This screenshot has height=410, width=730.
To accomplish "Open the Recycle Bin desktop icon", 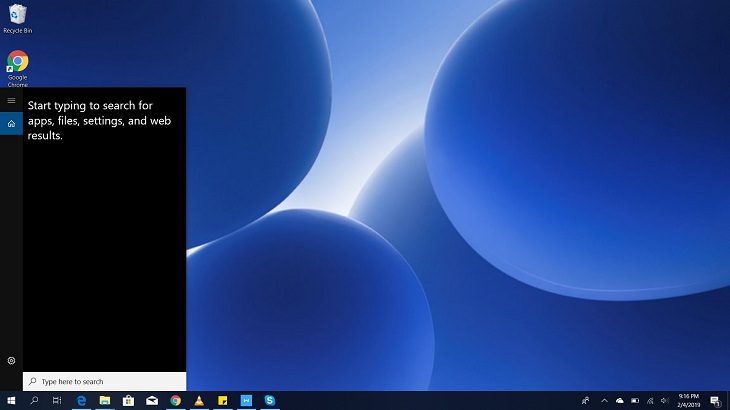I will click(18, 19).
